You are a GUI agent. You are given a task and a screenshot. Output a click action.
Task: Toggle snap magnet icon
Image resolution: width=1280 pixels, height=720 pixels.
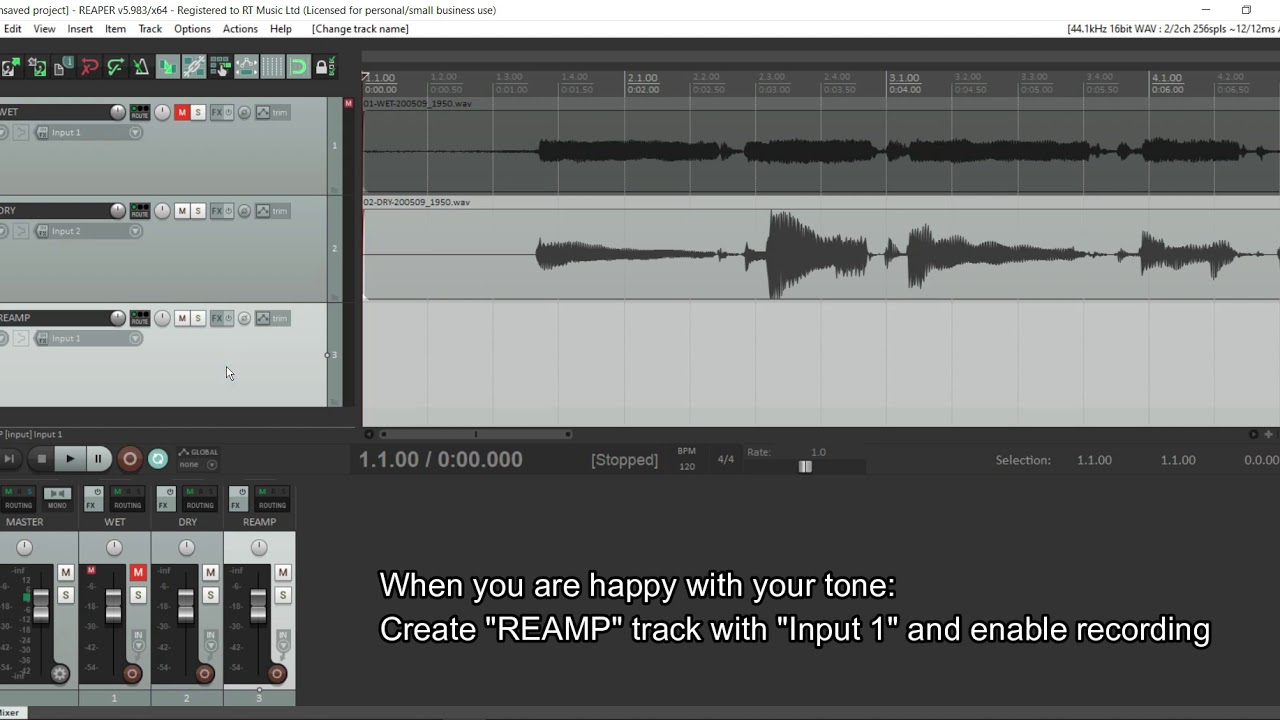click(298, 67)
